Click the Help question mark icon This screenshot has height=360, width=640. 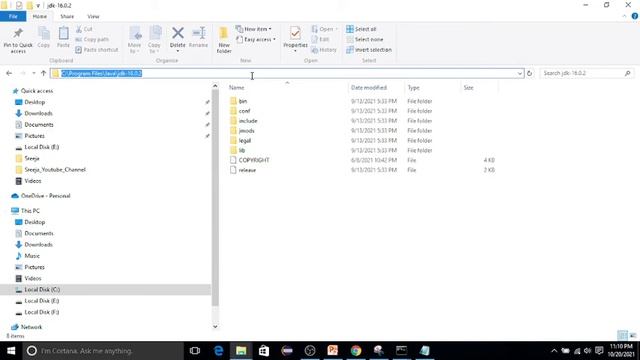click(634, 16)
